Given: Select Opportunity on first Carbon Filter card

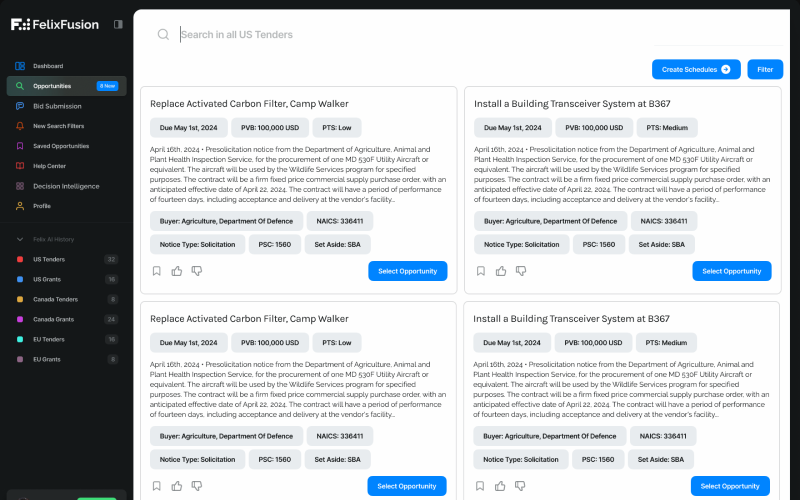Looking at the screenshot, I should (408, 271).
